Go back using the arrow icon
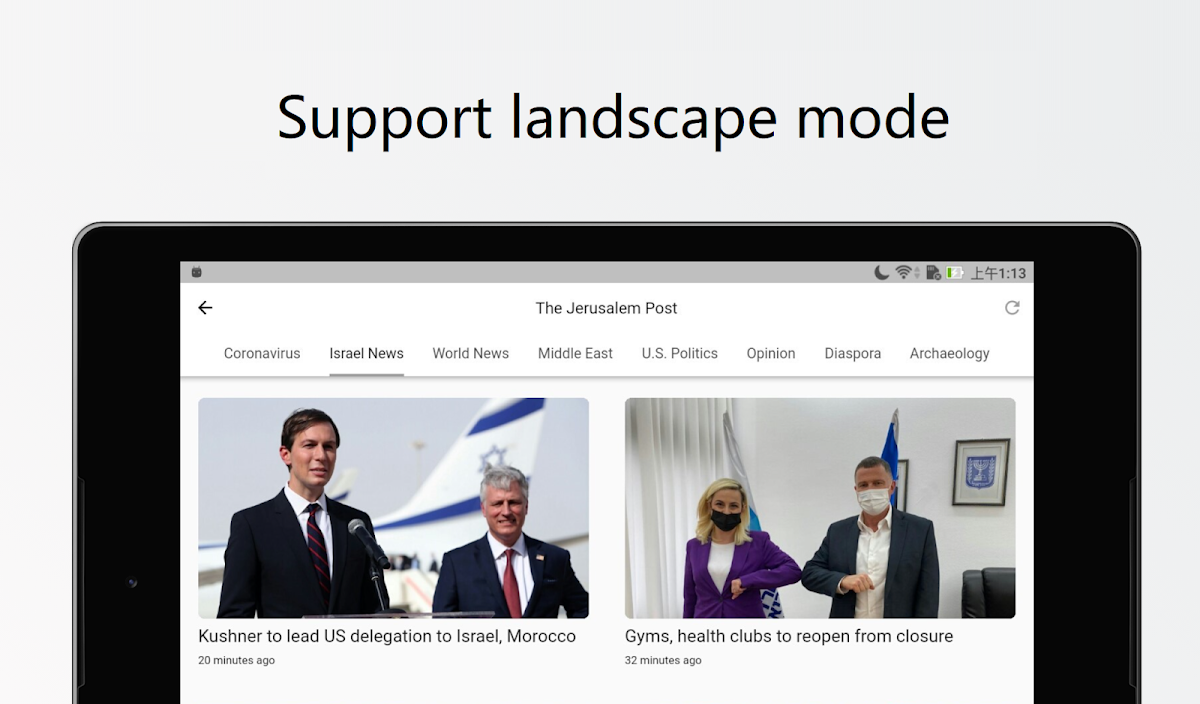The image size is (1200, 704). click(205, 308)
